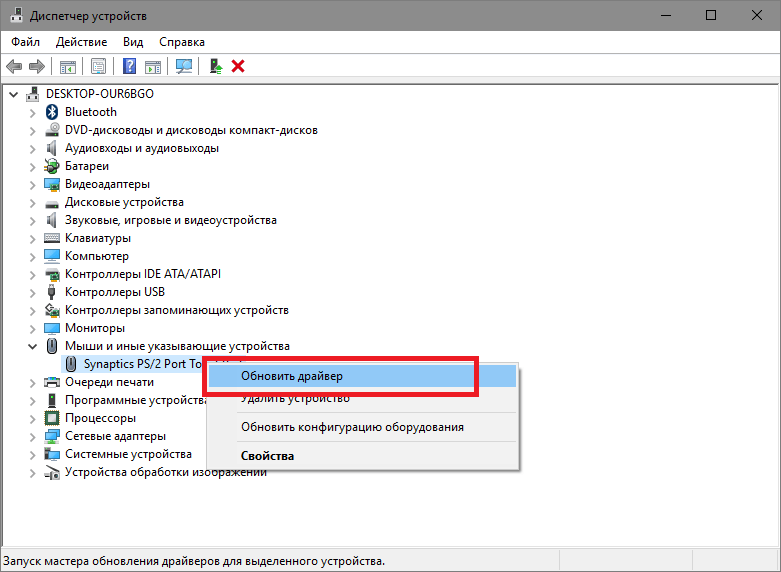The height and width of the screenshot is (572, 781).
Task: Open the Действие menu
Action: pyautogui.click(x=81, y=42)
